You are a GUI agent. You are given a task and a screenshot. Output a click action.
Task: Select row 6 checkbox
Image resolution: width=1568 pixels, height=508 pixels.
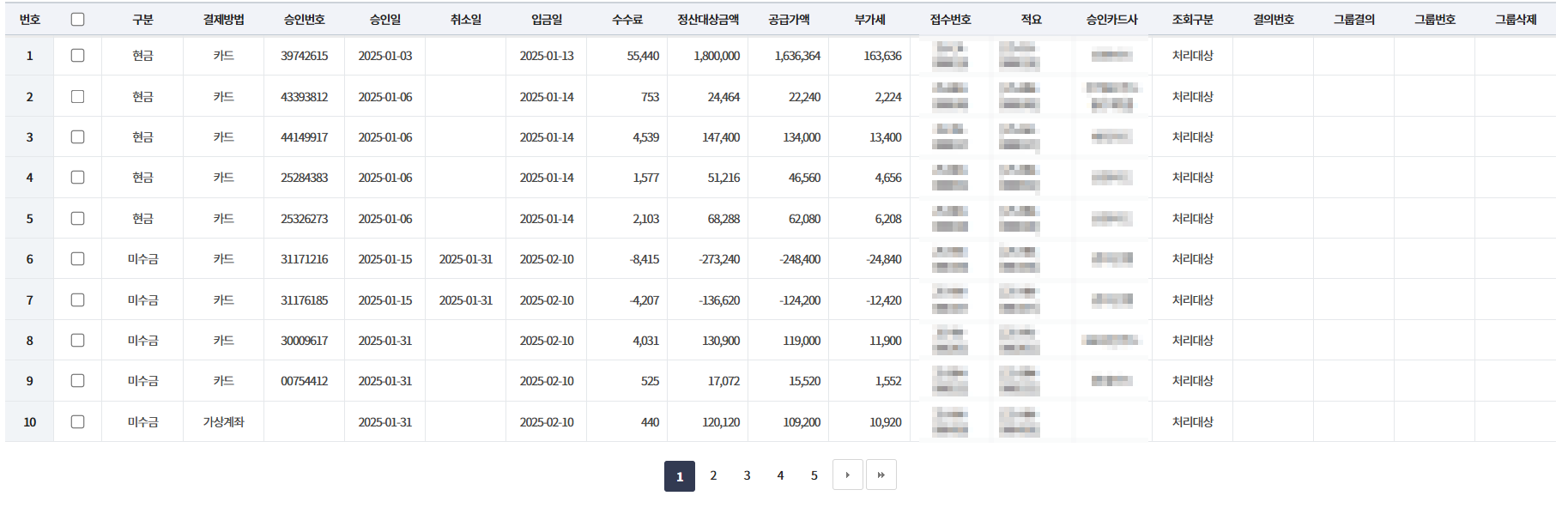point(77,259)
